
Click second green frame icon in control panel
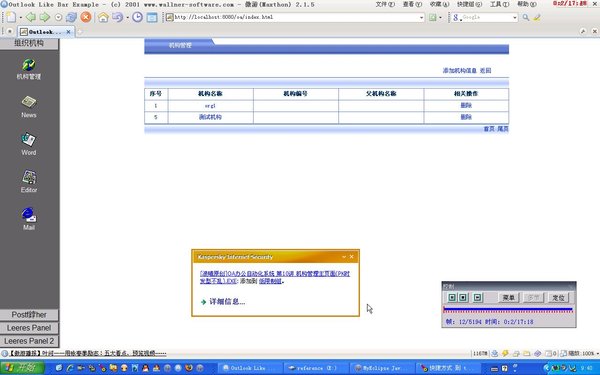(x=463, y=297)
